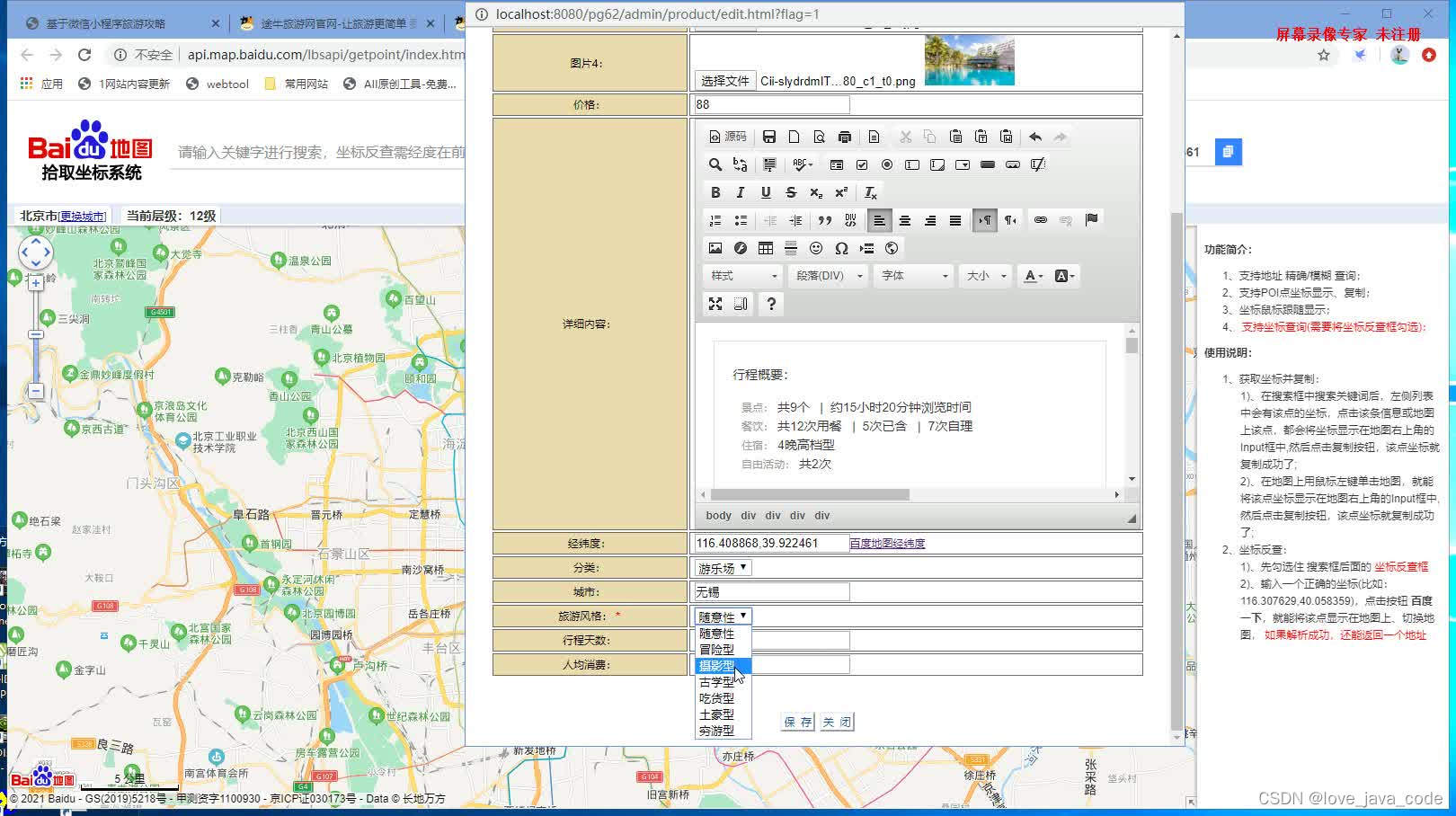Image resolution: width=1456 pixels, height=816 pixels.
Task: Toggle underline formatting
Action: (x=766, y=192)
